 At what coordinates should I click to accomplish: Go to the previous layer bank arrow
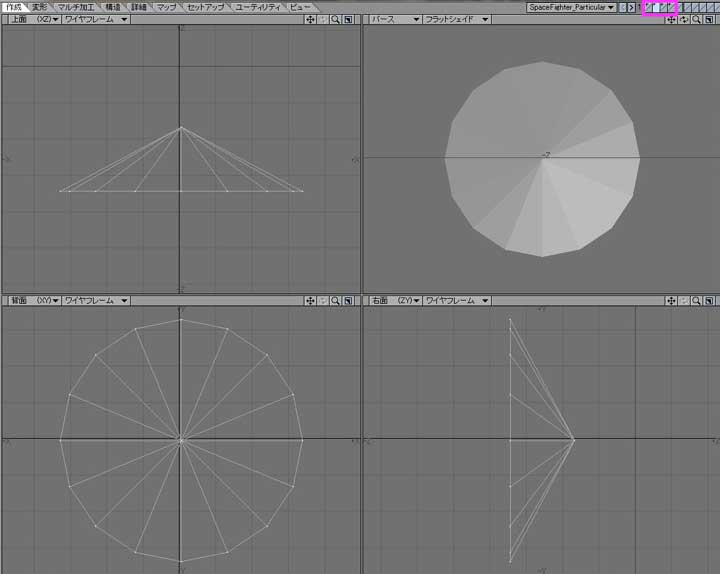[x=622, y=7]
